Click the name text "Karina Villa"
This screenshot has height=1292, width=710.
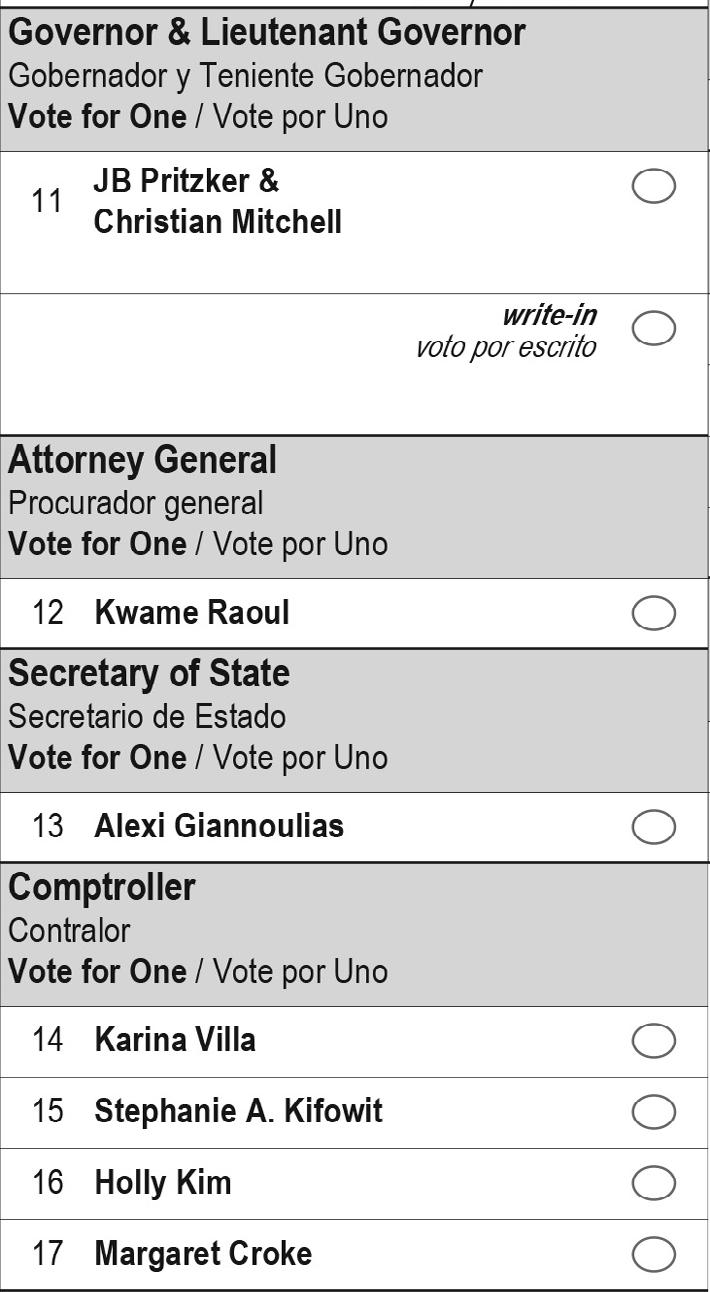coord(174,1040)
